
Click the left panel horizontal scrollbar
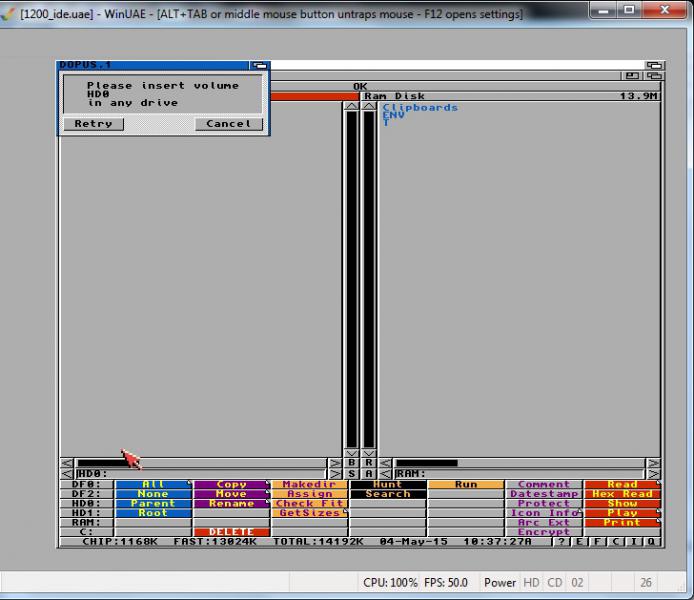[x=200, y=463]
